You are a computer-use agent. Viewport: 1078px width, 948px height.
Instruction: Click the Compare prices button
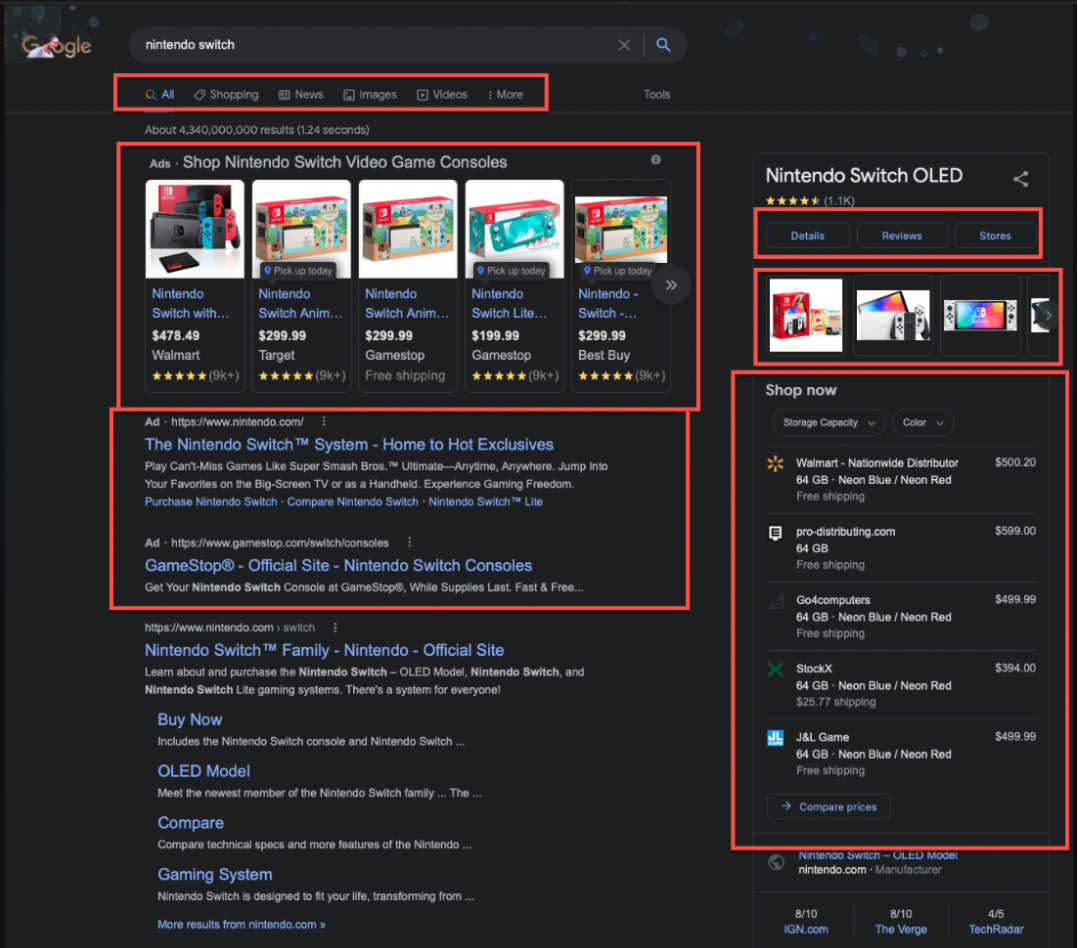point(828,806)
